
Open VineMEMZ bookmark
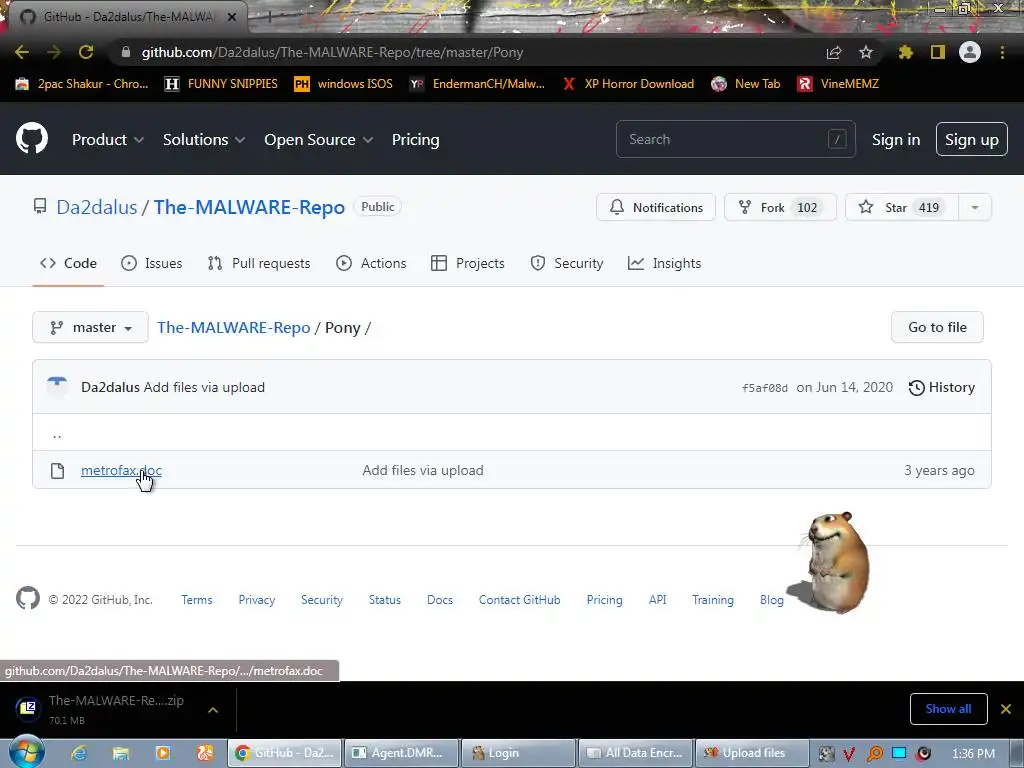point(838,84)
